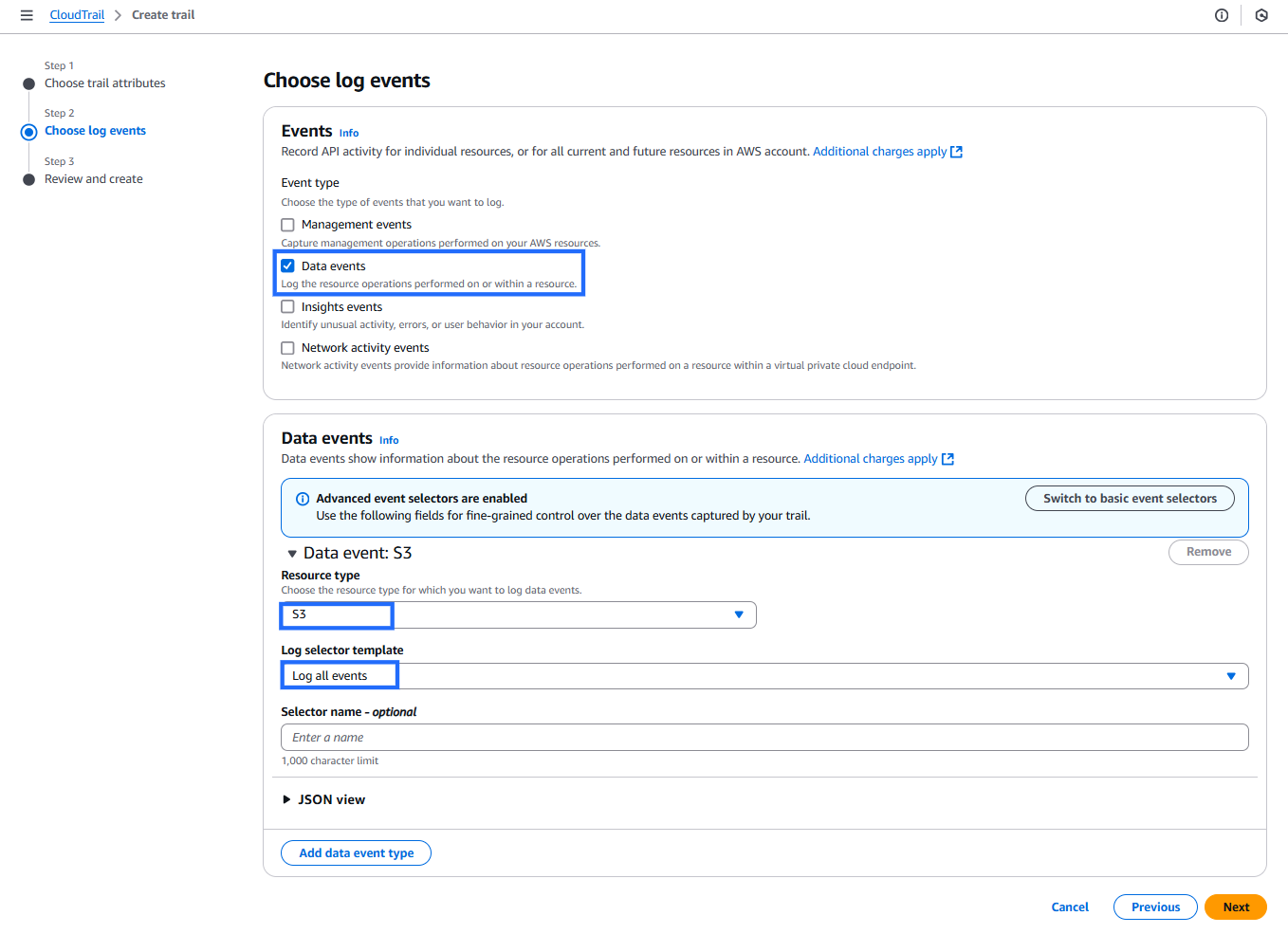This screenshot has width=1288, height=934.
Task: Click the Selector name input field
Action: pyautogui.click(x=764, y=738)
